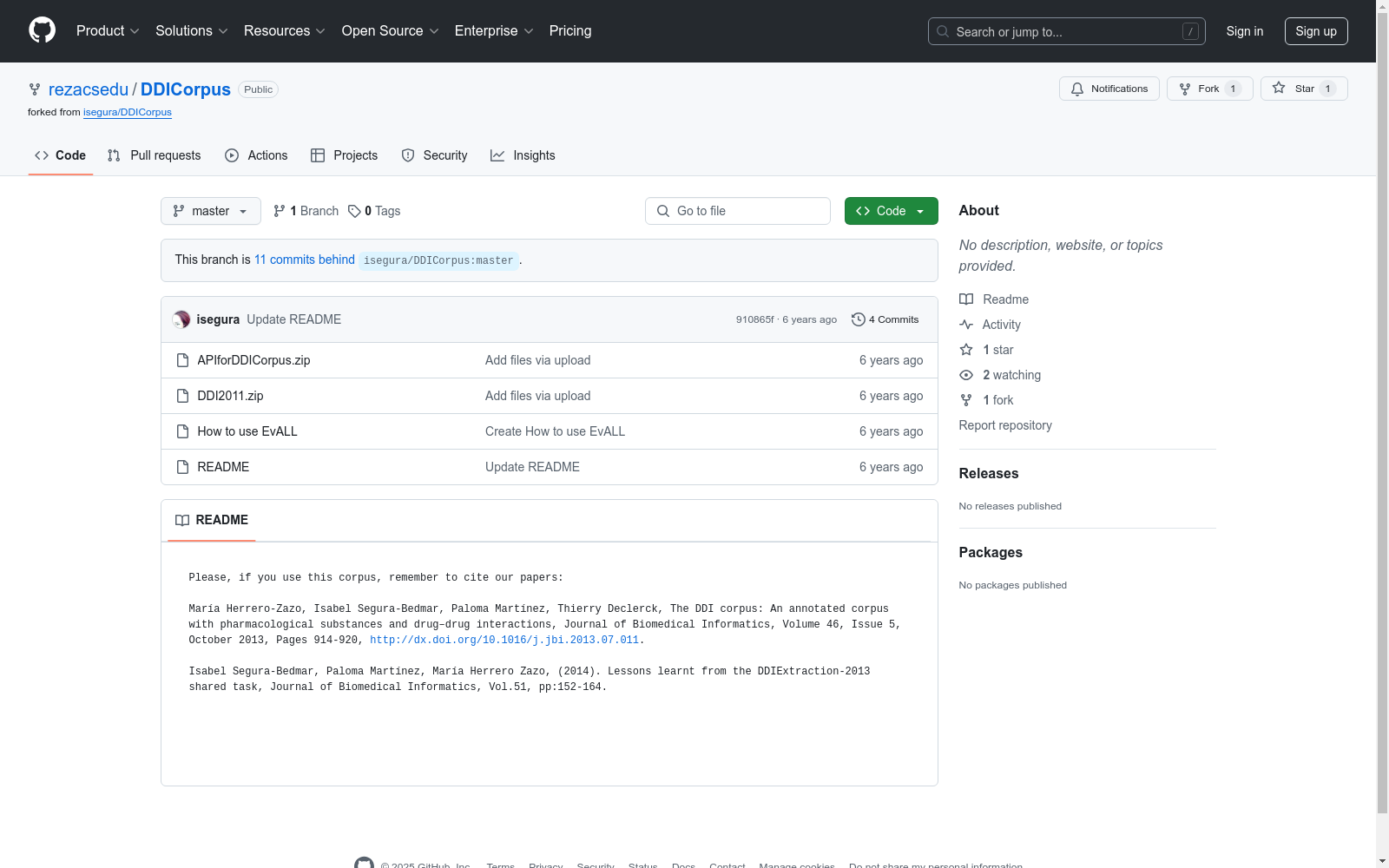The image size is (1389, 868).
Task: Click the star icon in About sidebar
Action: click(966, 350)
